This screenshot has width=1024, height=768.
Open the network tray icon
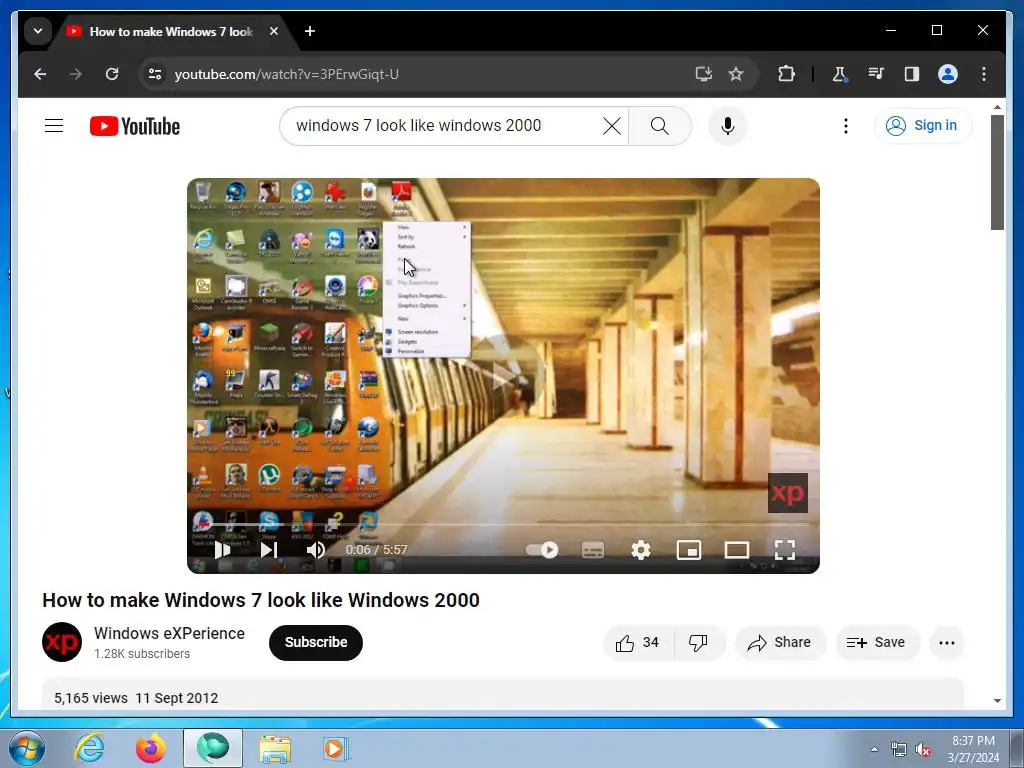(899, 750)
